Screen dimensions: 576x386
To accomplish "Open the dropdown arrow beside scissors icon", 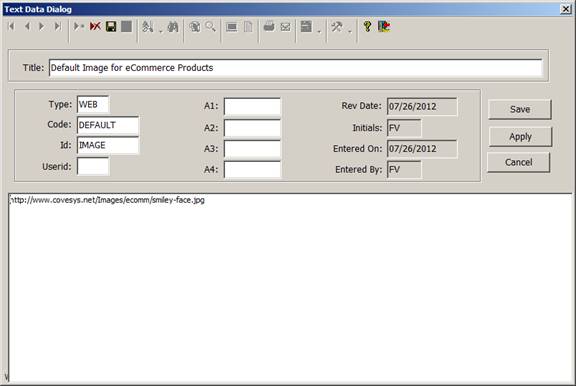I will pyautogui.click(x=161, y=31).
